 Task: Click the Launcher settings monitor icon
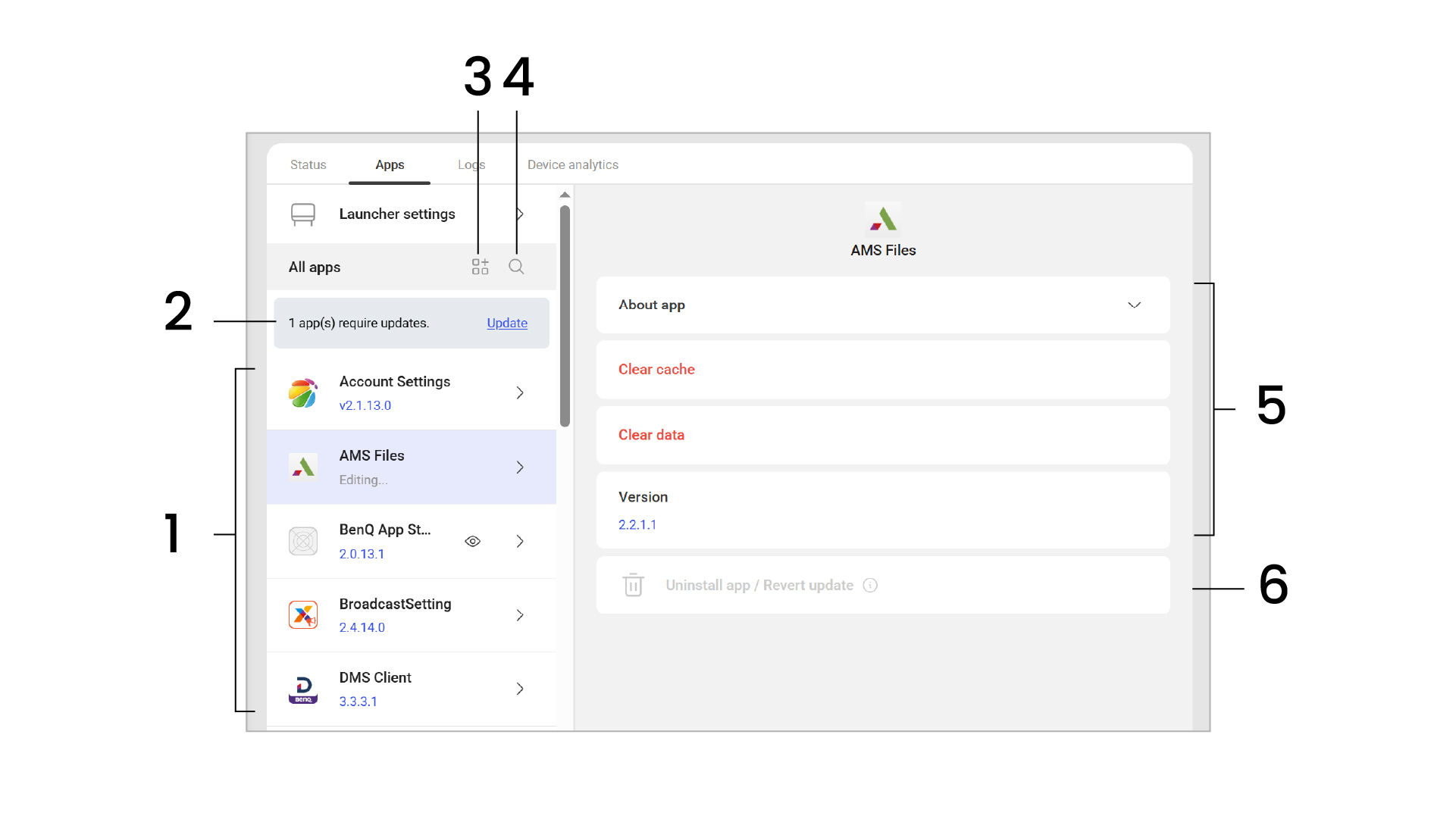tap(303, 214)
